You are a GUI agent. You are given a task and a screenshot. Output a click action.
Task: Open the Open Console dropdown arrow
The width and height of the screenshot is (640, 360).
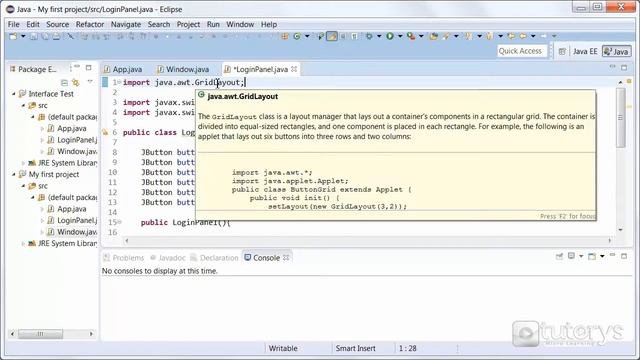coord(602,256)
